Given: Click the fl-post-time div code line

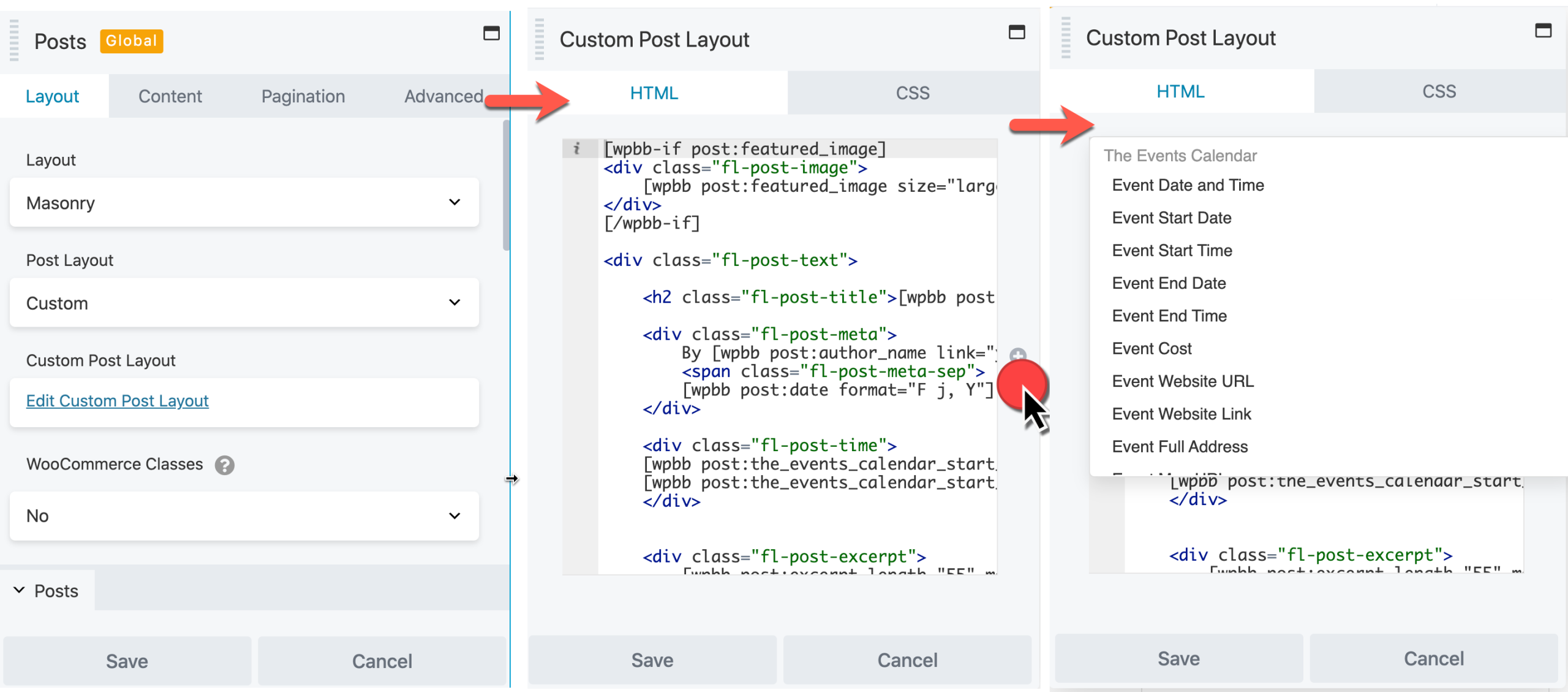Looking at the screenshot, I should 769,446.
